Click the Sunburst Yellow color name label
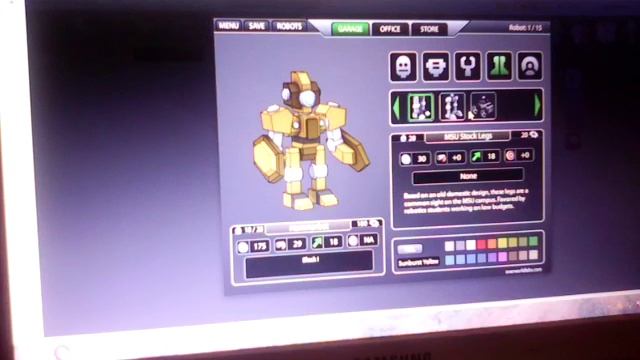The height and width of the screenshot is (360, 640). coord(418,262)
